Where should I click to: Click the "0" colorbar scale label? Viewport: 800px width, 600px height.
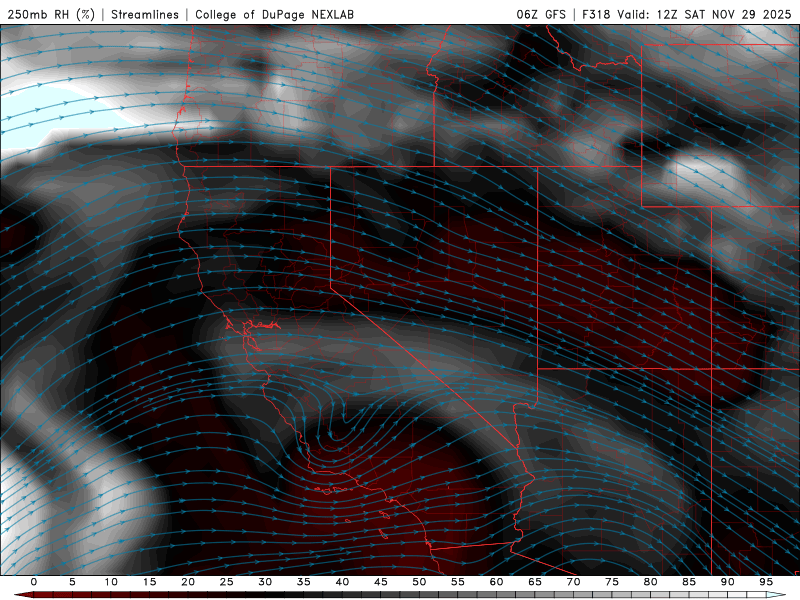pyautogui.click(x=34, y=582)
